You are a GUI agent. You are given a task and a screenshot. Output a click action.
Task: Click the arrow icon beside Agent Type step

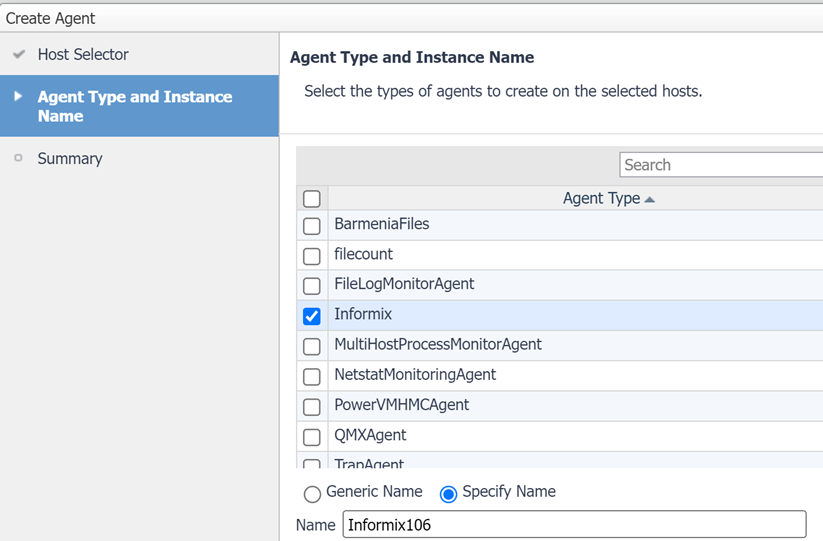[18, 97]
